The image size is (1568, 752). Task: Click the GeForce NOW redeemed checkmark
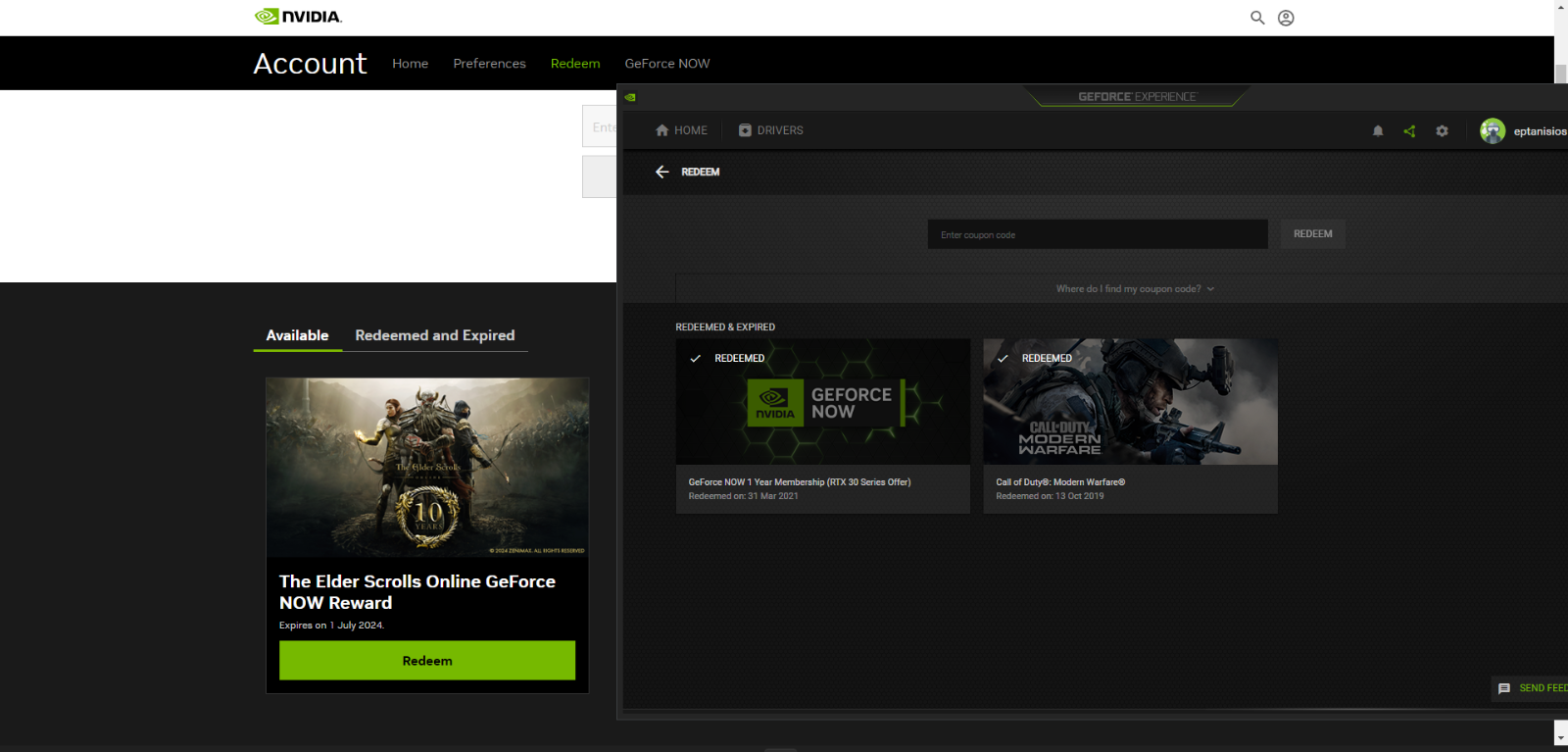click(695, 359)
